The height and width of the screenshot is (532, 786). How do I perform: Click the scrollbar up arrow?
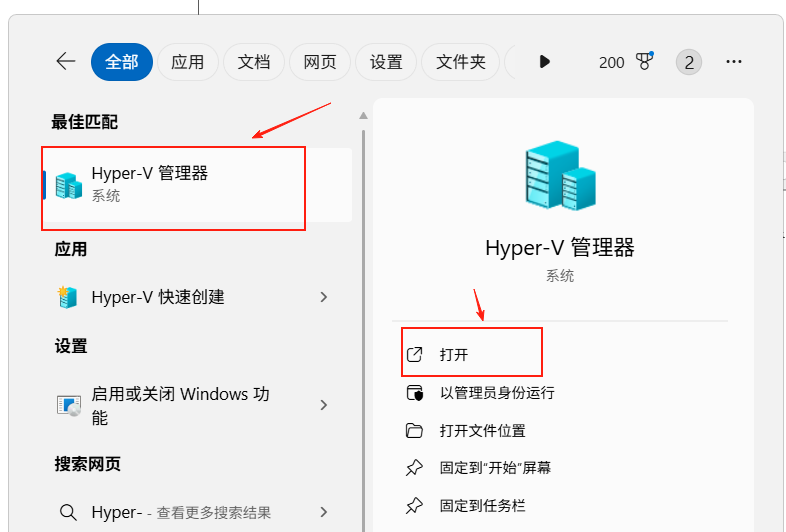pyautogui.click(x=363, y=116)
